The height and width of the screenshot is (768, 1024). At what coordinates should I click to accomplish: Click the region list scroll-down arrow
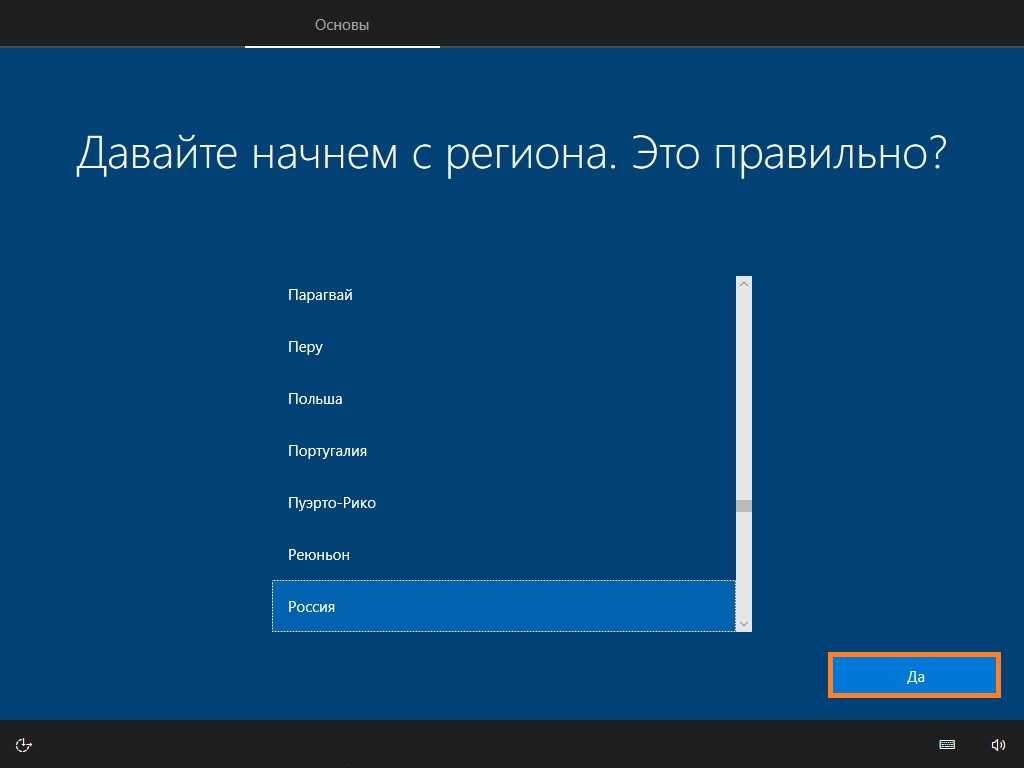[743, 623]
